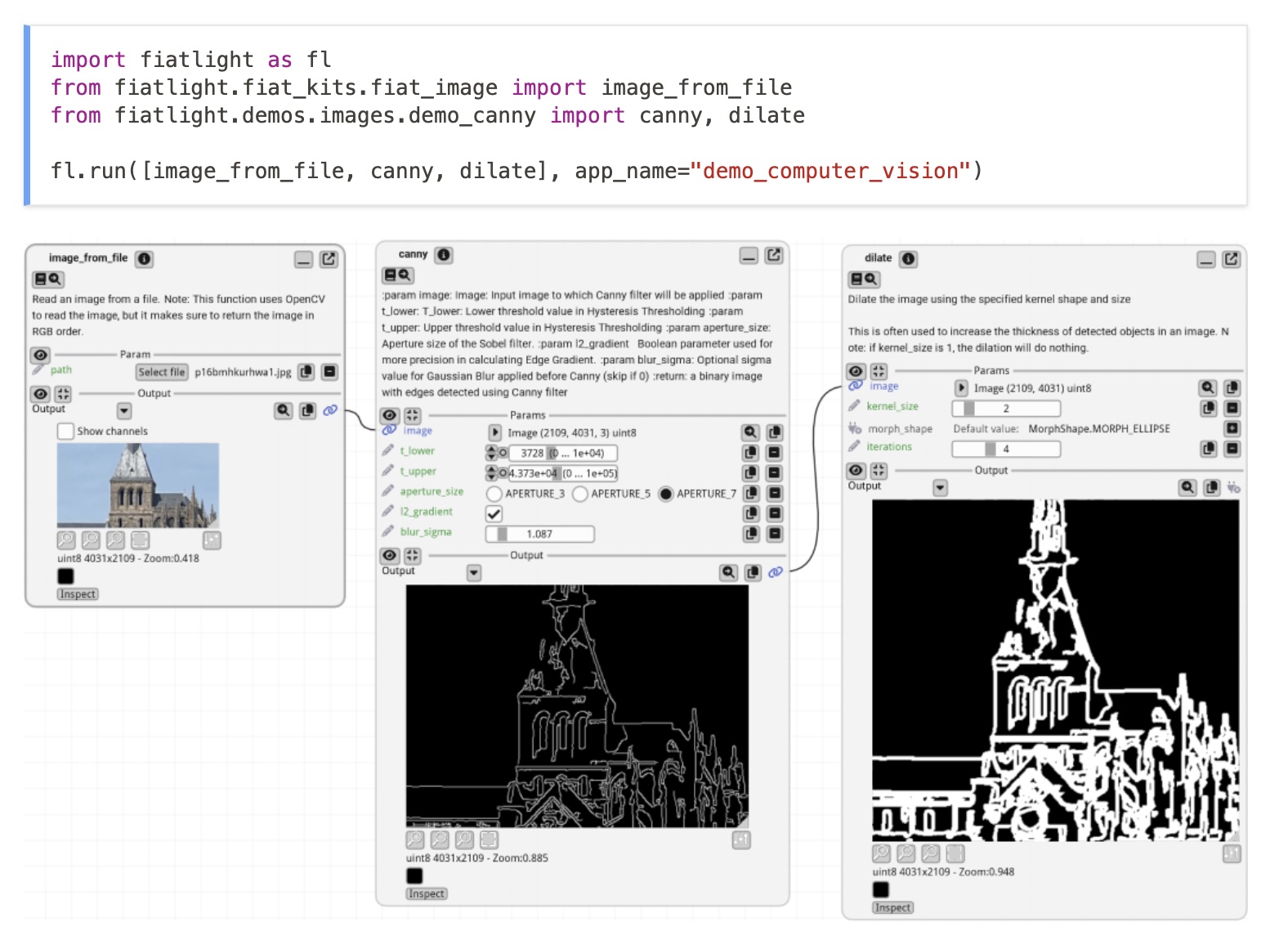Image resolution: width=1288 pixels, height=940 pixels.
Task: Click the dilated output image
Action: click(x=1056, y=671)
